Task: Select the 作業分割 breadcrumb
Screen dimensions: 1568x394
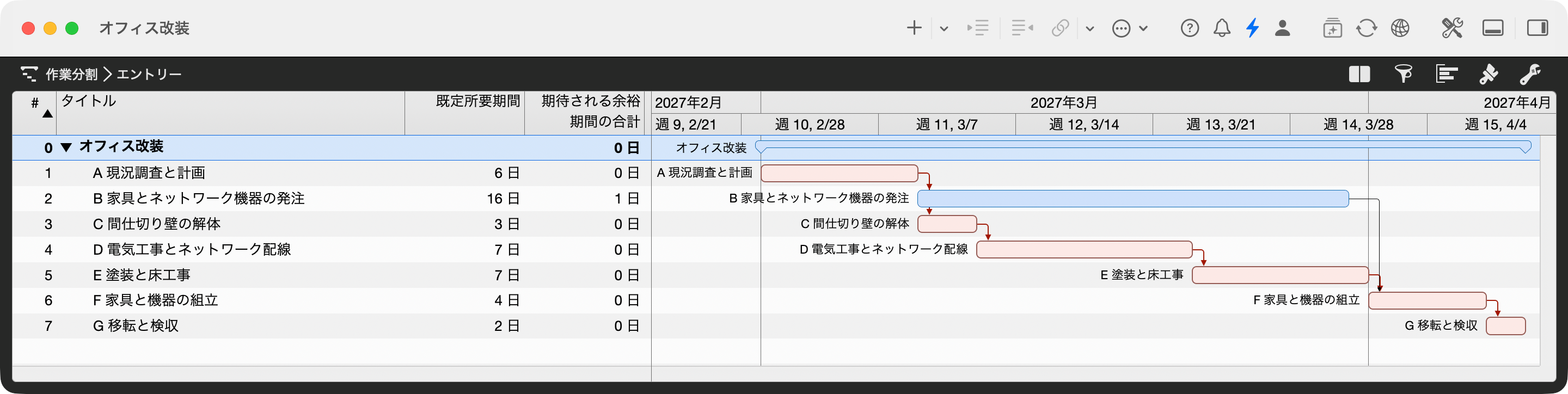Action: [72, 74]
